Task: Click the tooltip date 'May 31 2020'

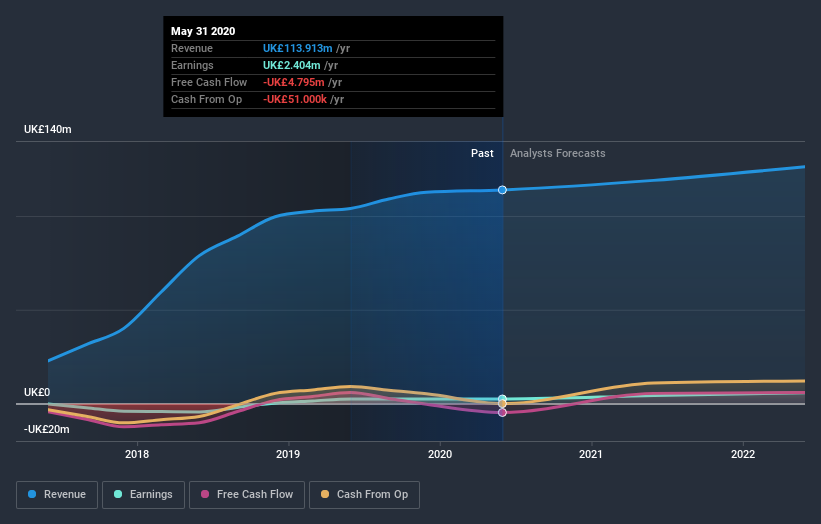Action: tap(203, 31)
